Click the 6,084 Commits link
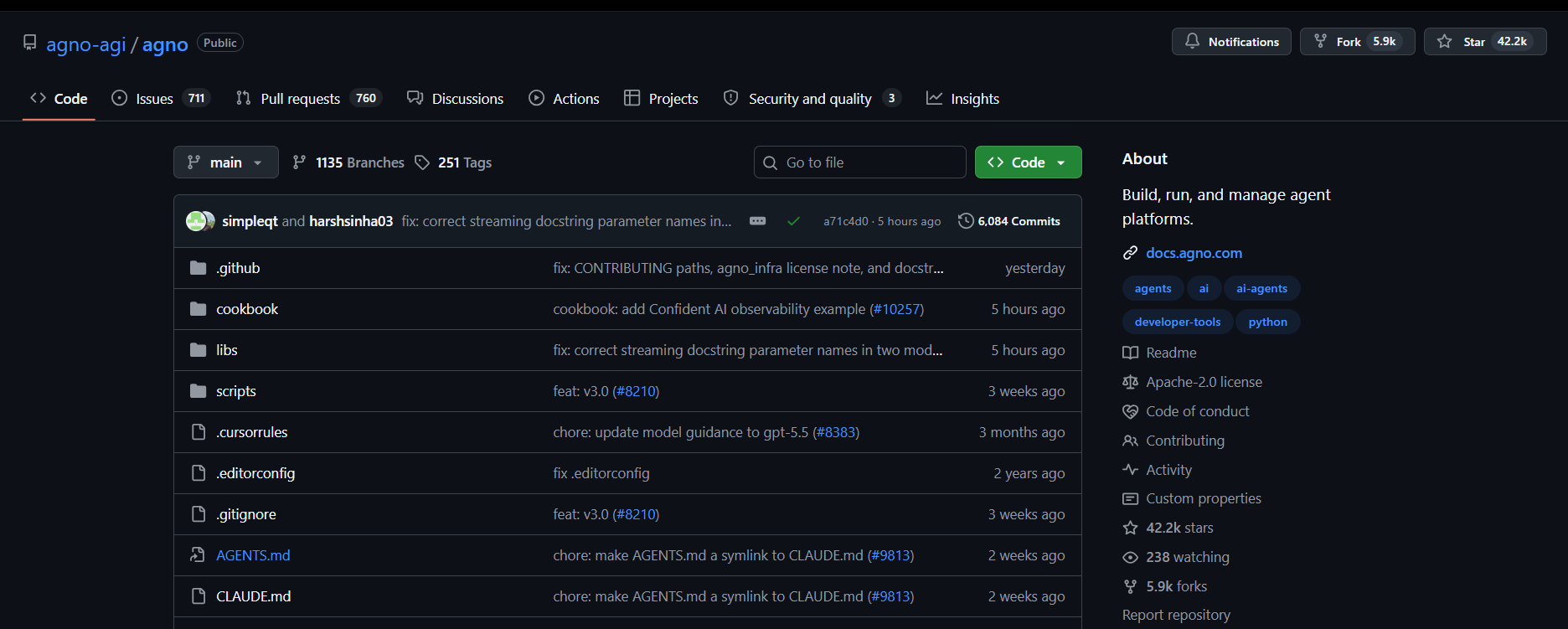The width and height of the screenshot is (1568, 629). tap(1009, 221)
